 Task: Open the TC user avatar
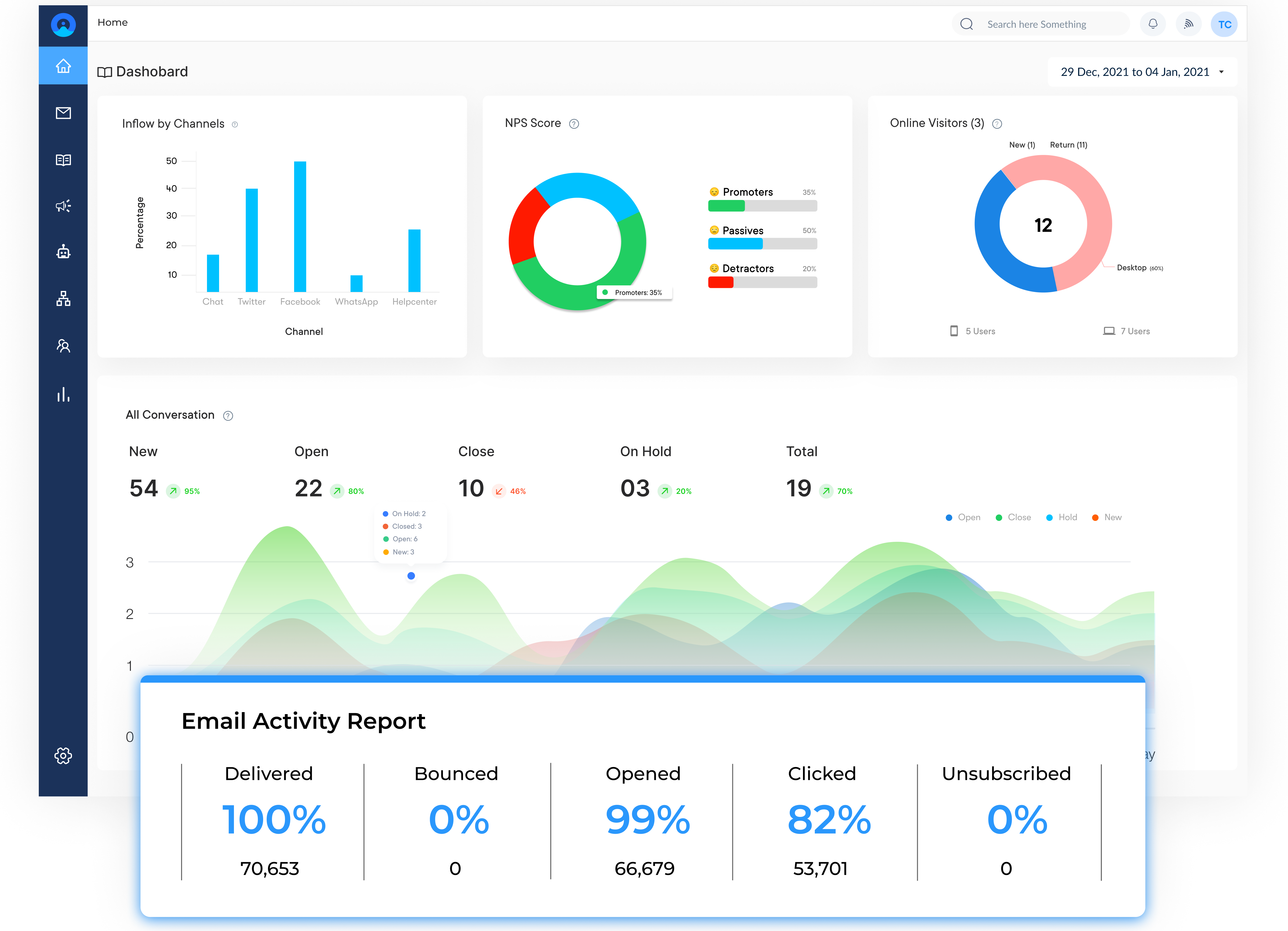click(x=1224, y=24)
